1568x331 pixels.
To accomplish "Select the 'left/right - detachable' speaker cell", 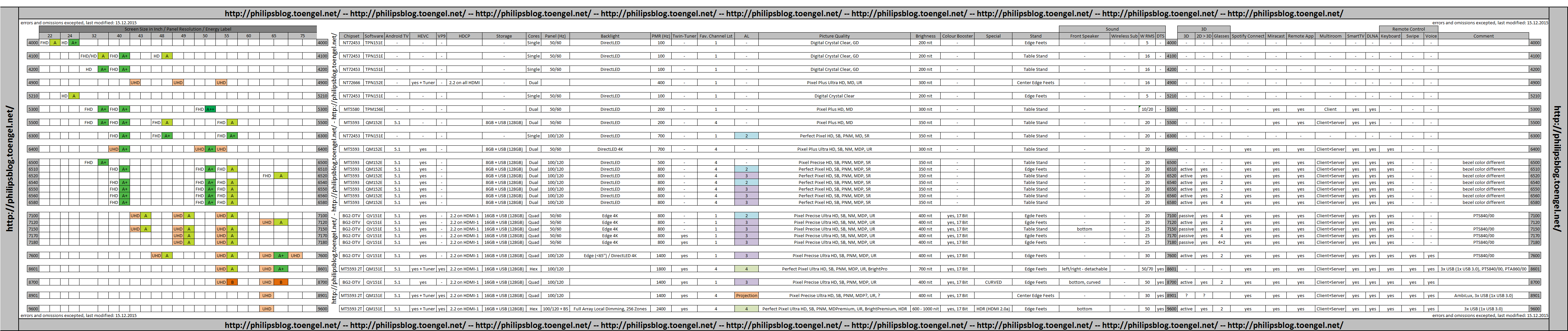I will pyautogui.click(x=1084, y=269).
